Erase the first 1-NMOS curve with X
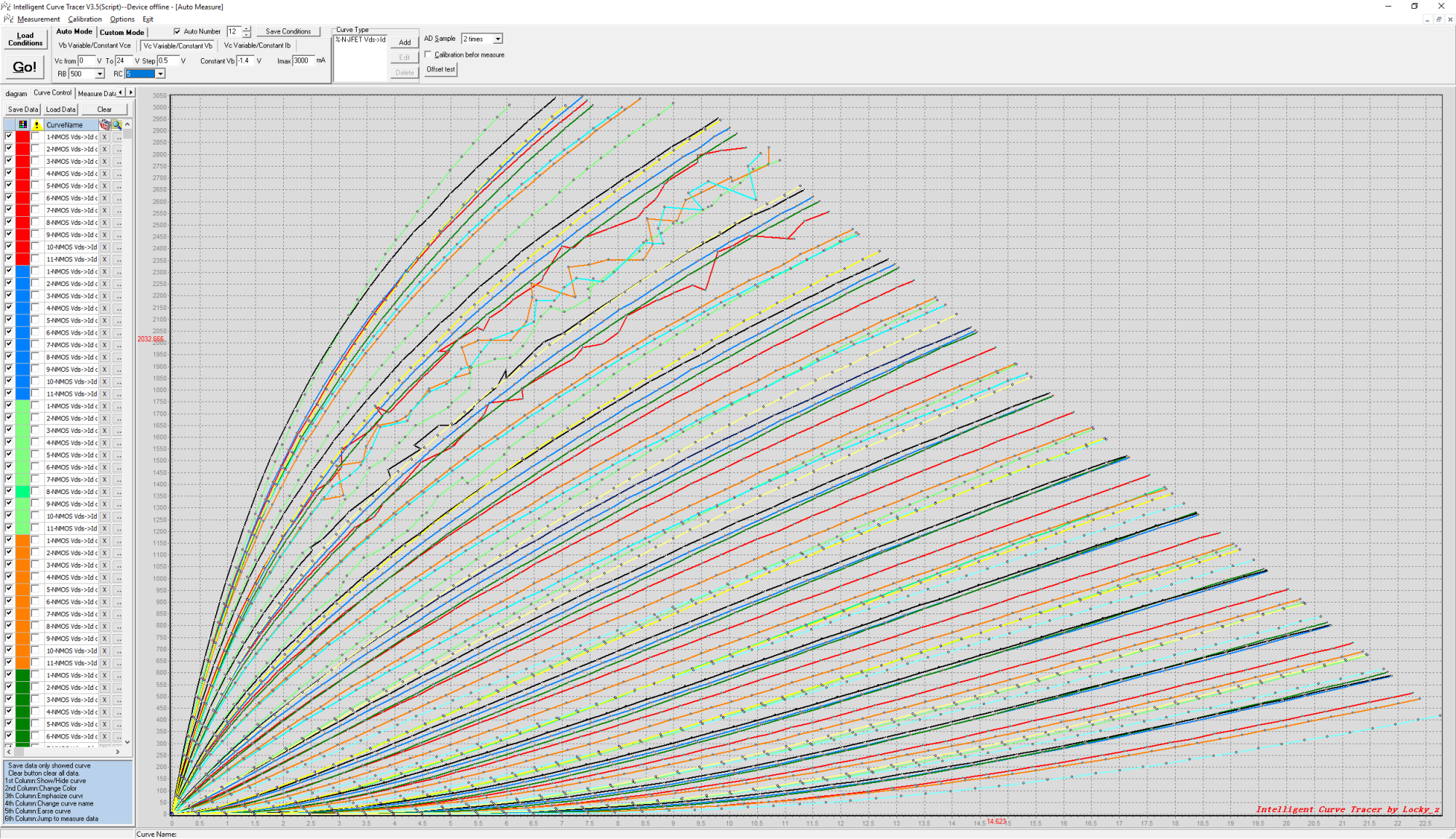 point(104,137)
